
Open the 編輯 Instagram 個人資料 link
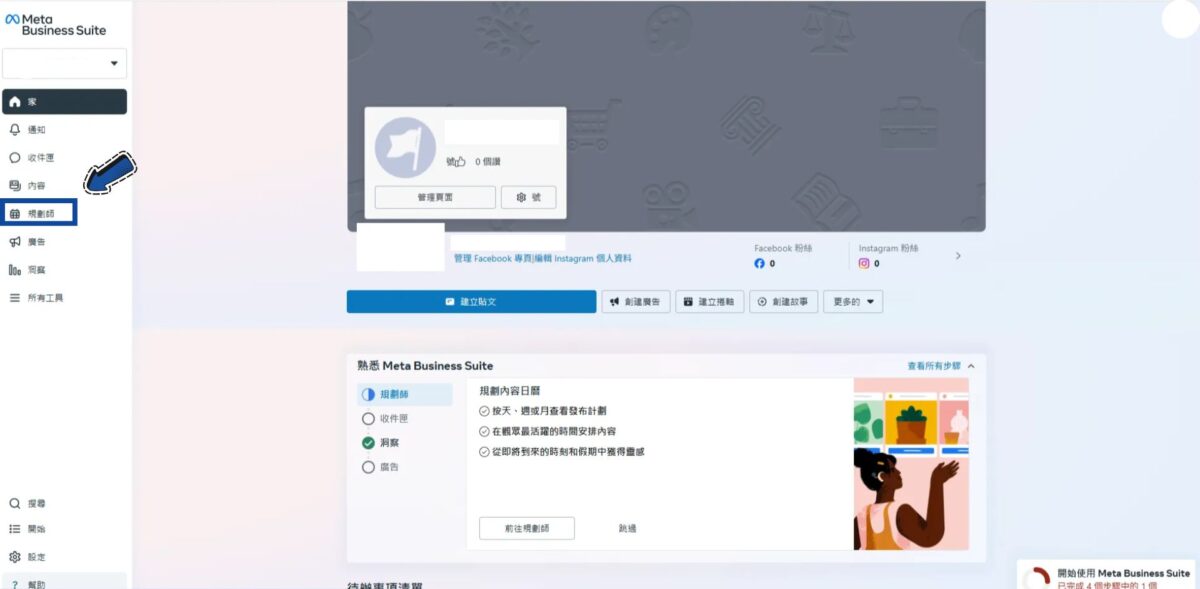583,258
